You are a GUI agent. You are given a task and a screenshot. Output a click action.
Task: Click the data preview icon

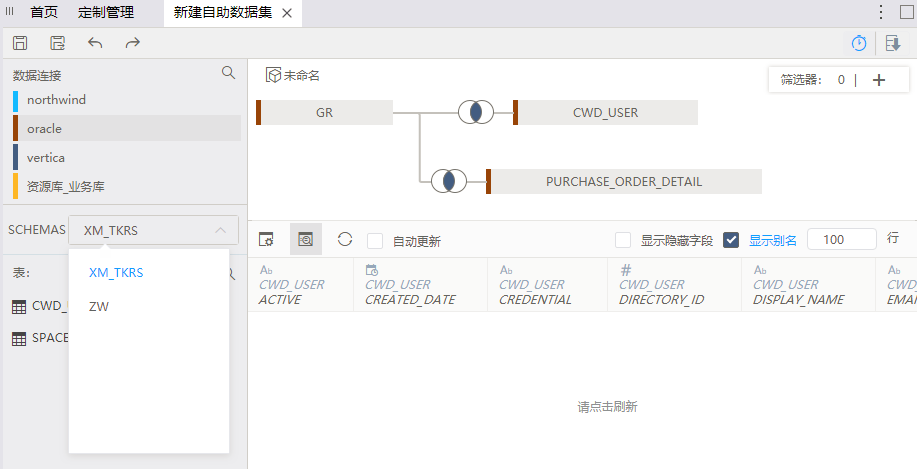tap(306, 239)
